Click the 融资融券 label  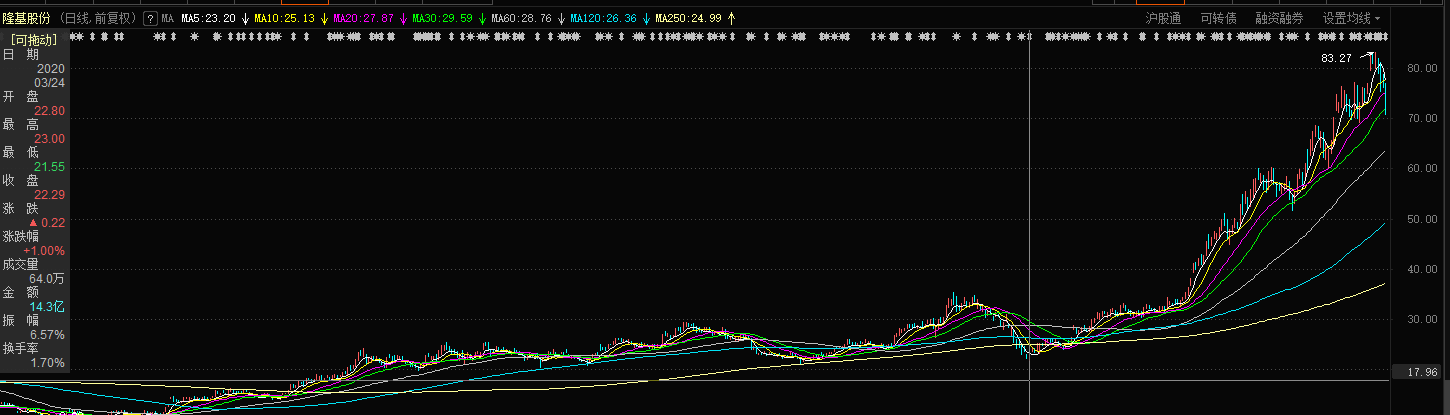pyautogui.click(x=1279, y=19)
